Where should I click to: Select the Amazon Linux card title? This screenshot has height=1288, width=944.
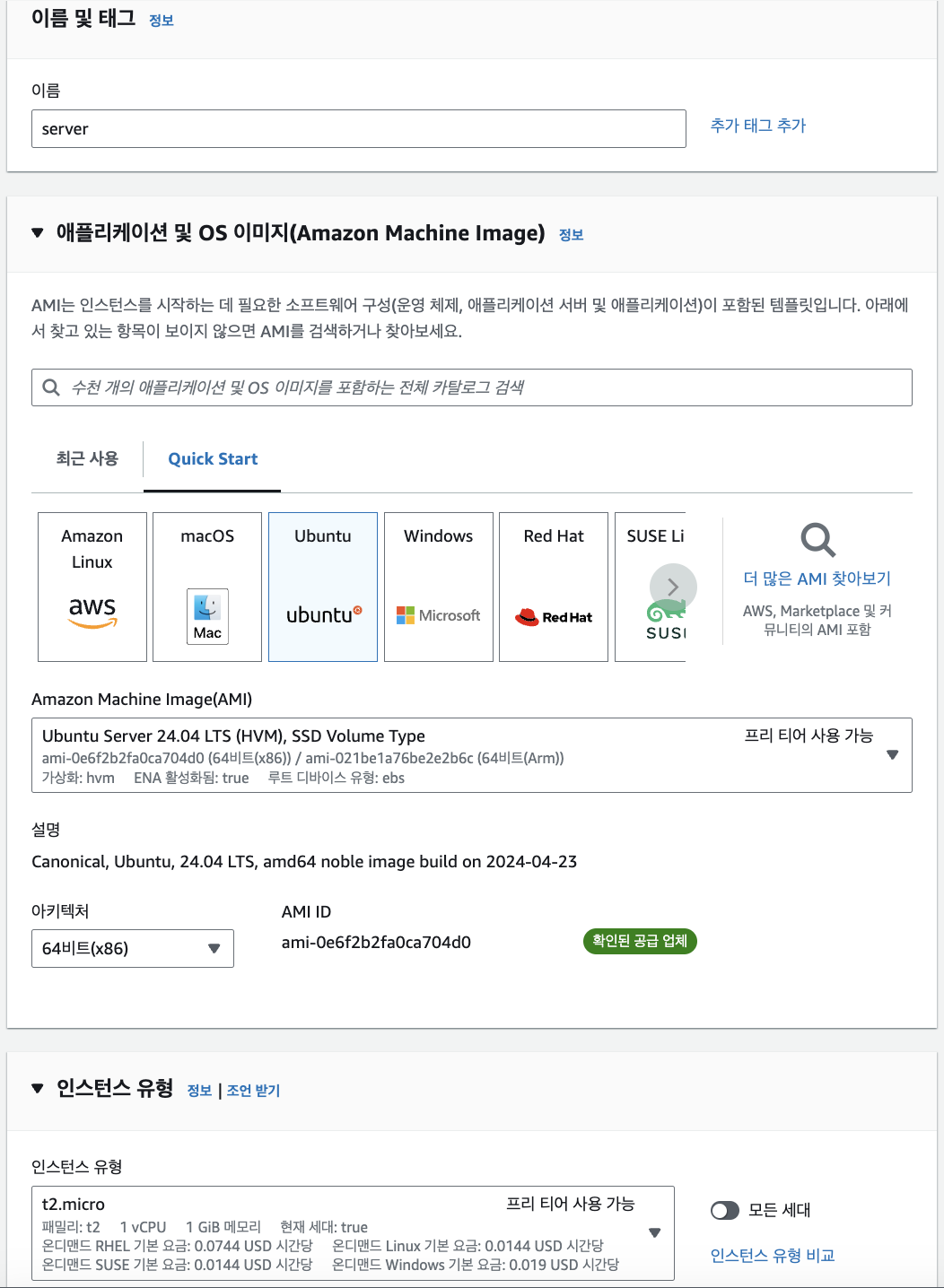92,549
